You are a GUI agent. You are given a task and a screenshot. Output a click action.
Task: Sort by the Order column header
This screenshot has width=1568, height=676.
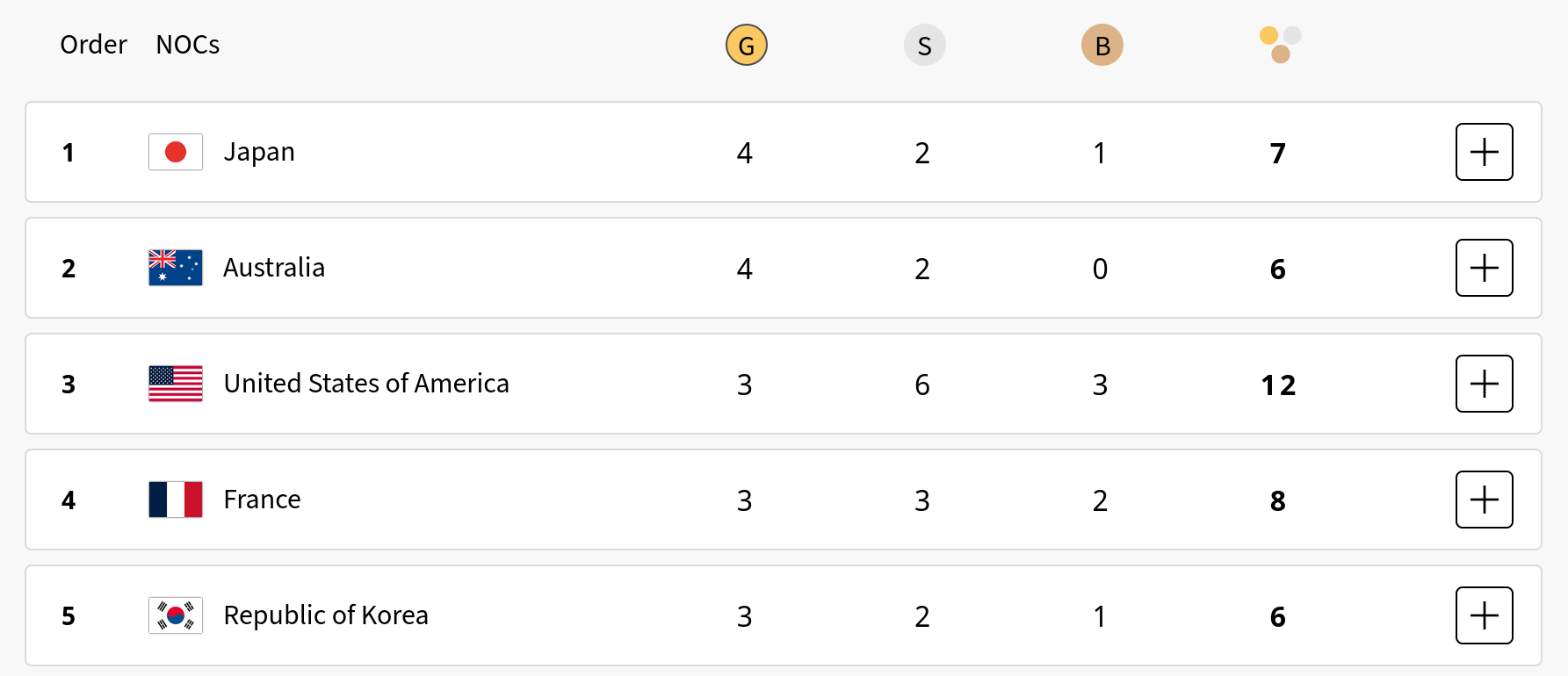[x=93, y=45]
